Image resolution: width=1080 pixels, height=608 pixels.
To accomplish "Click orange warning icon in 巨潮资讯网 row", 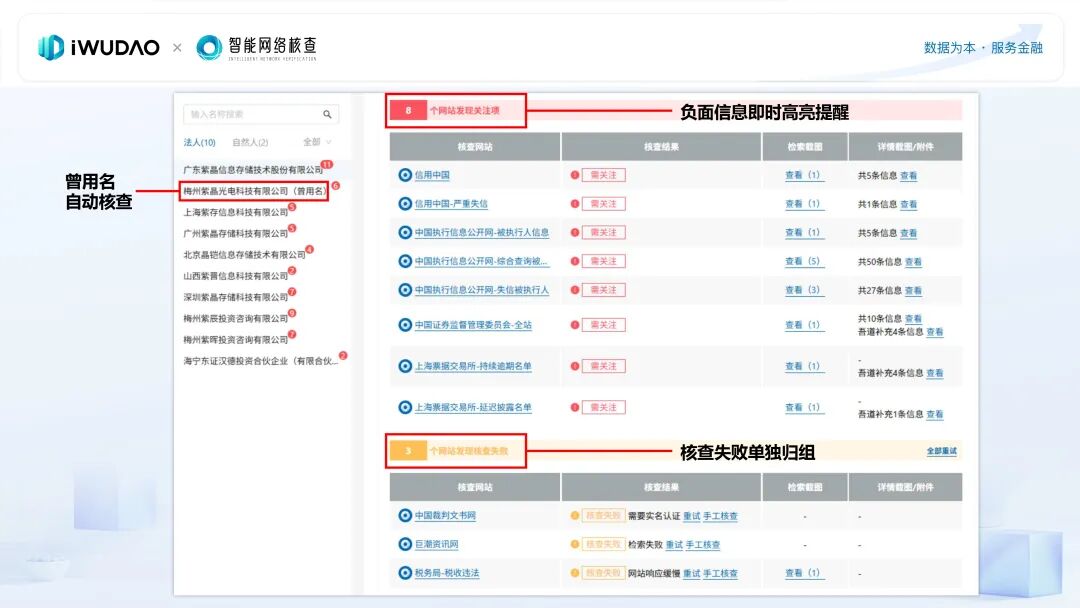I will [574, 544].
